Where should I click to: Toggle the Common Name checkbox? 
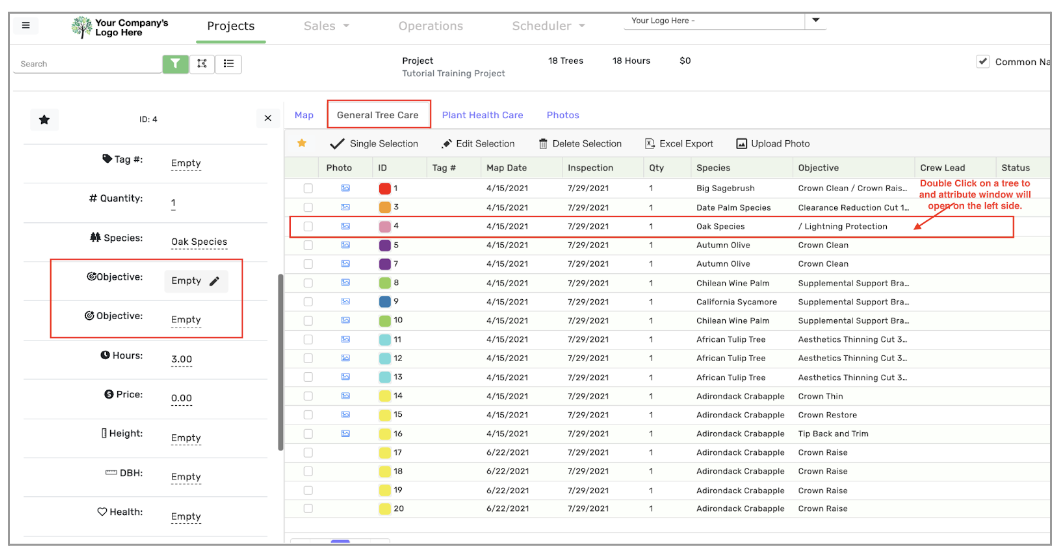[983, 61]
